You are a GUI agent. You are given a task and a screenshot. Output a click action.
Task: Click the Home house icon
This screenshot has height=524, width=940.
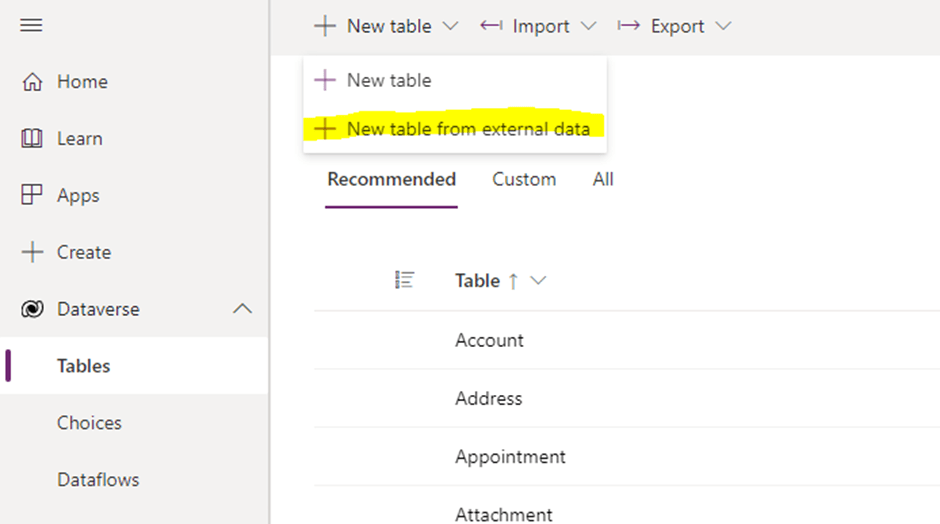(32, 82)
